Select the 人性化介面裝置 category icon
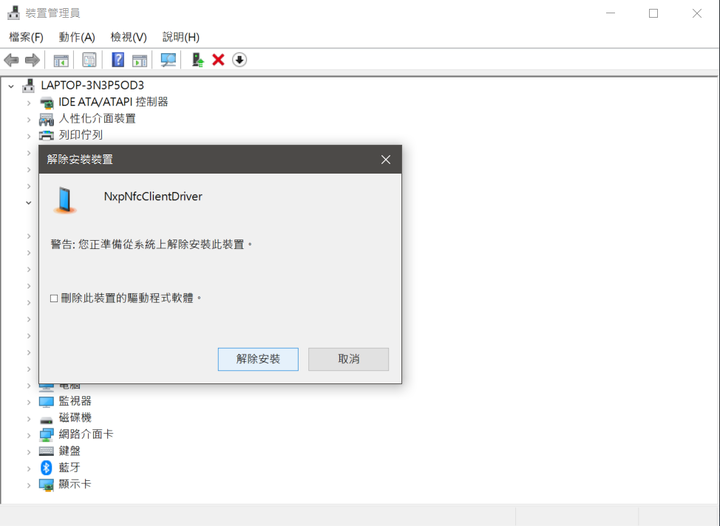The height and width of the screenshot is (526, 720). tap(46, 119)
